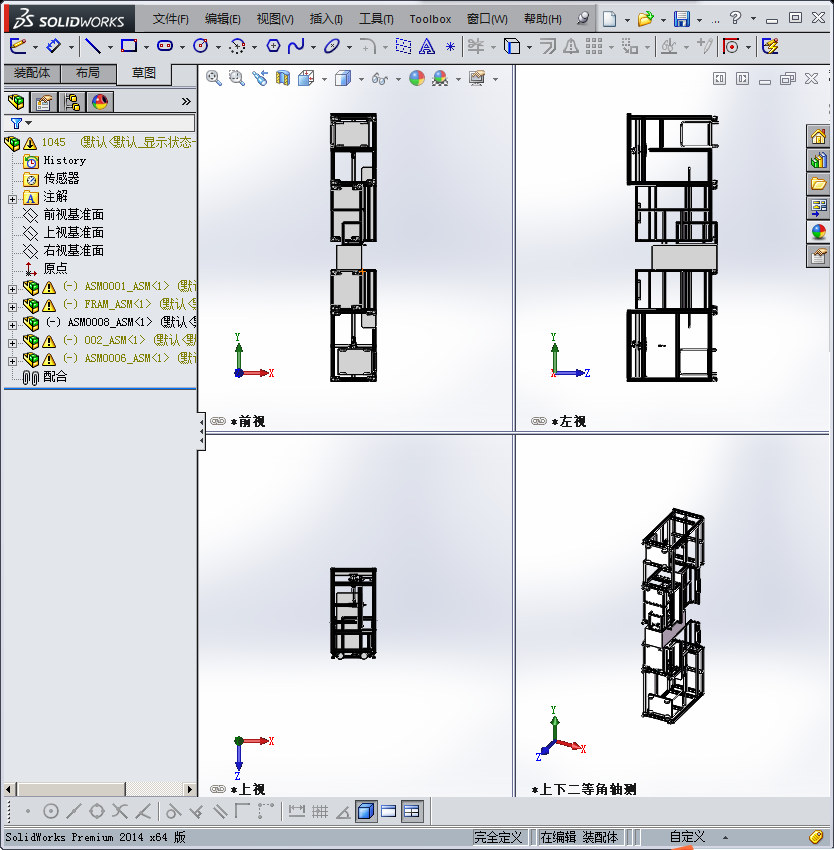Click the sketch Point tool icon

[x=450, y=47]
